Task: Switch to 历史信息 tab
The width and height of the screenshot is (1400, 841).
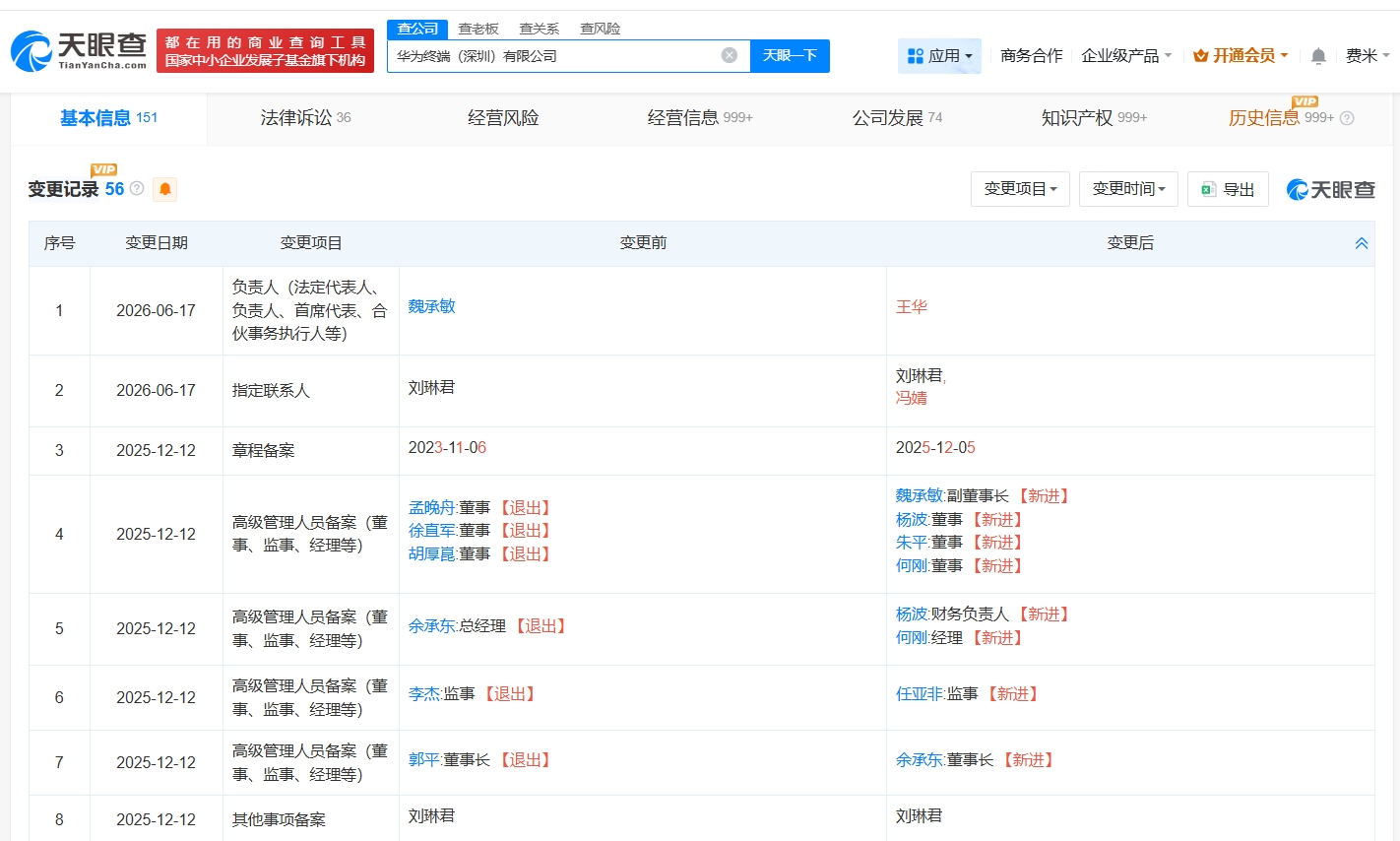Action: 1281,118
